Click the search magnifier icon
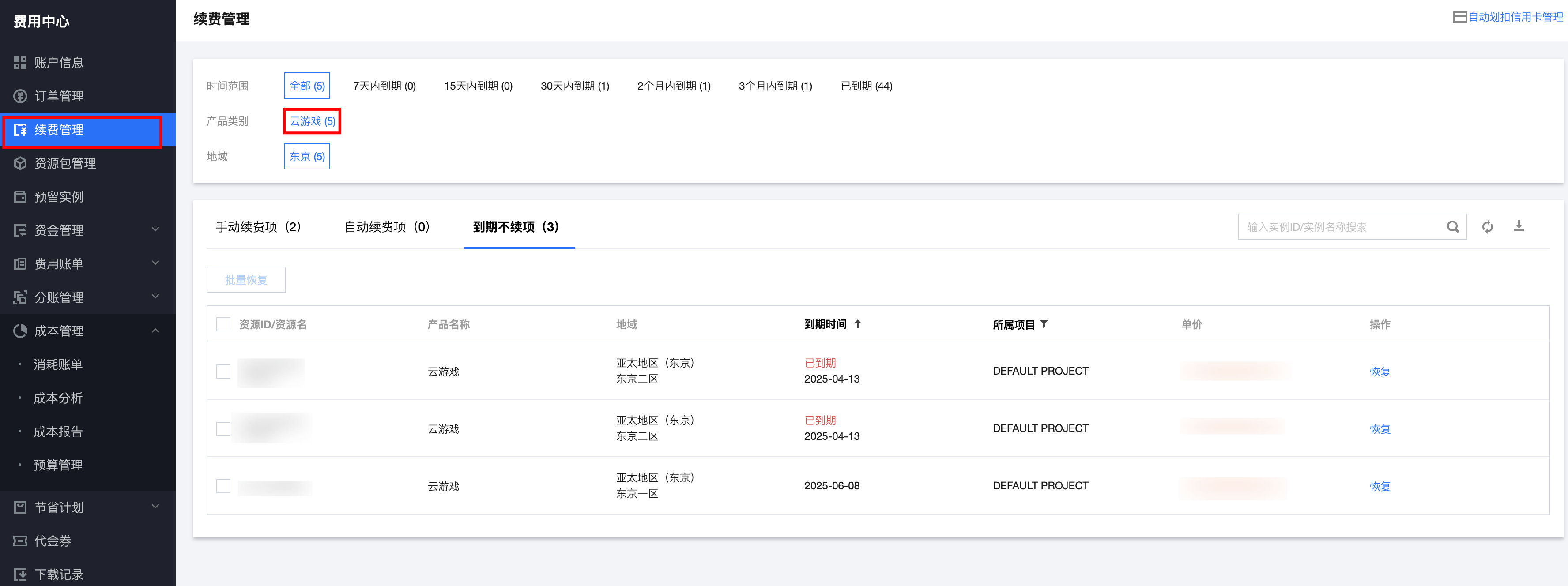Image resolution: width=1568 pixels, height=586 pixels. (x=1452, y=227)
